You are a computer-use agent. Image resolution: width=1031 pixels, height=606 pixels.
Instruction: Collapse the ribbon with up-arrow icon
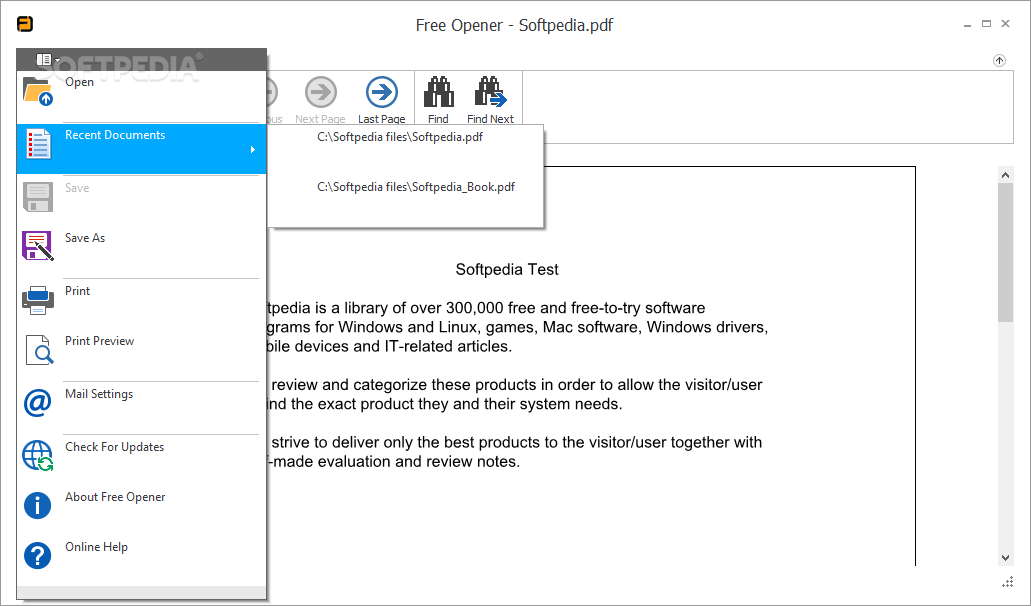pyautogui.click(x=999, y=60)
